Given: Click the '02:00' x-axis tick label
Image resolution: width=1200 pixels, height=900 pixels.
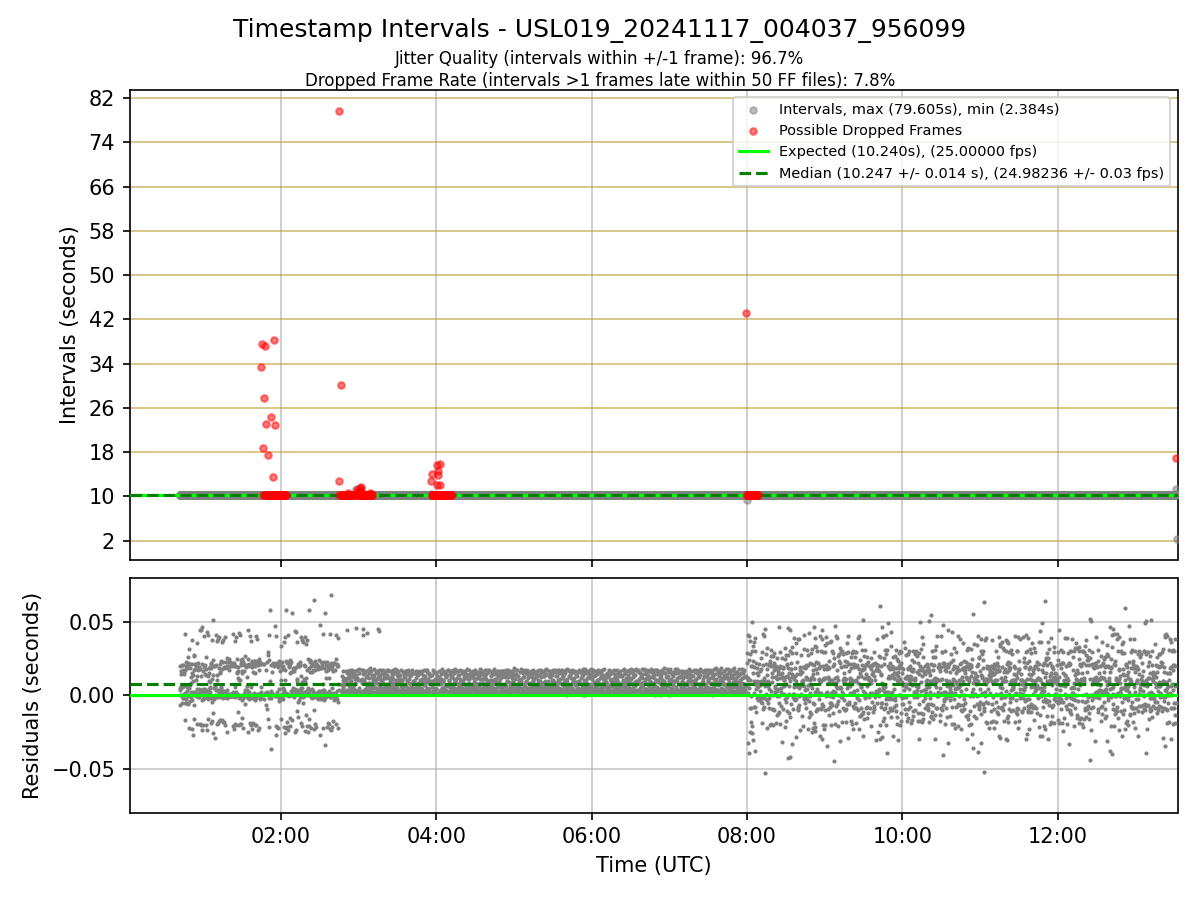Looking at the screenshot, I should click(280, 836).
